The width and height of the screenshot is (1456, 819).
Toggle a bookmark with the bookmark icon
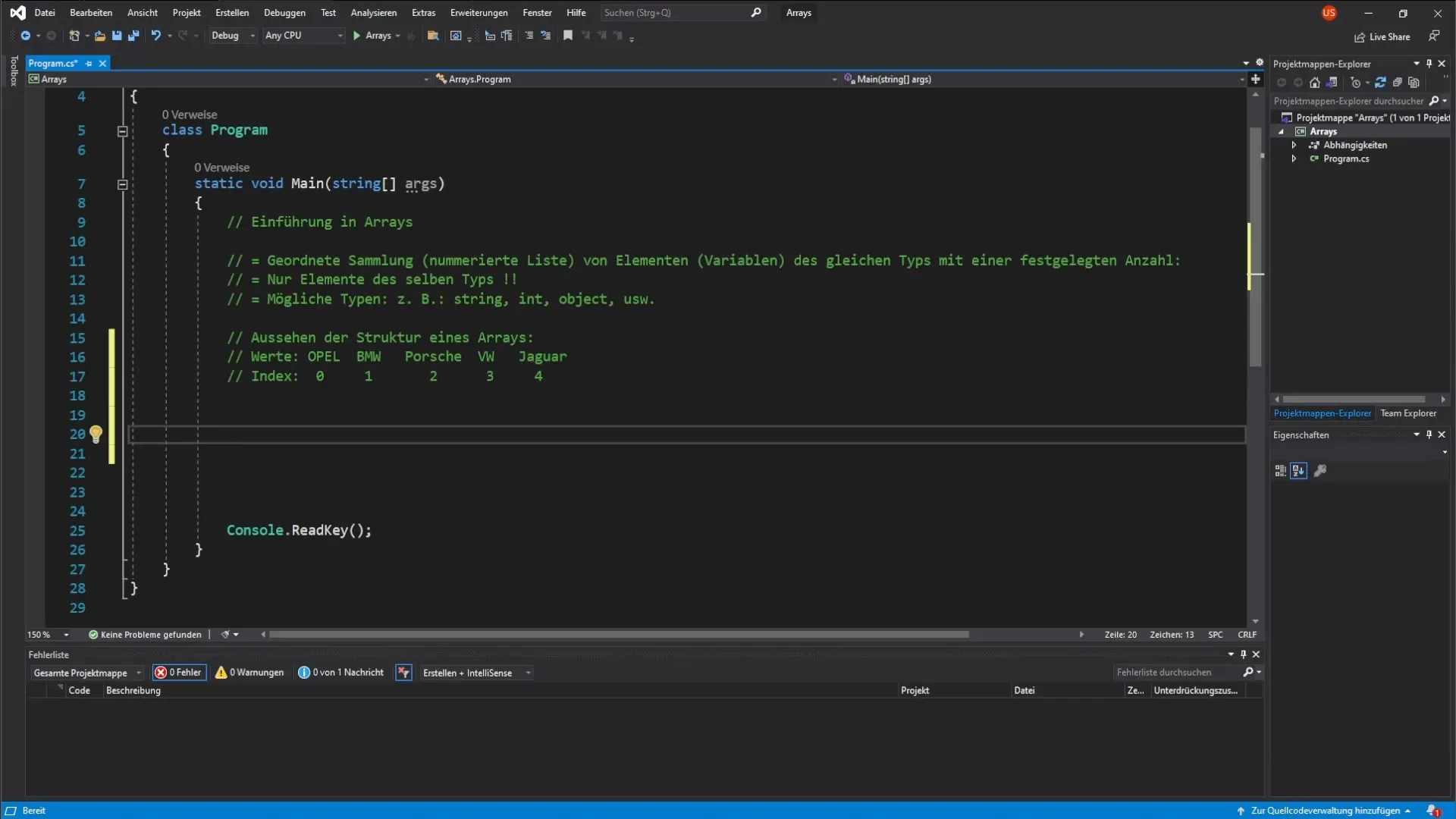click(567, 36)
